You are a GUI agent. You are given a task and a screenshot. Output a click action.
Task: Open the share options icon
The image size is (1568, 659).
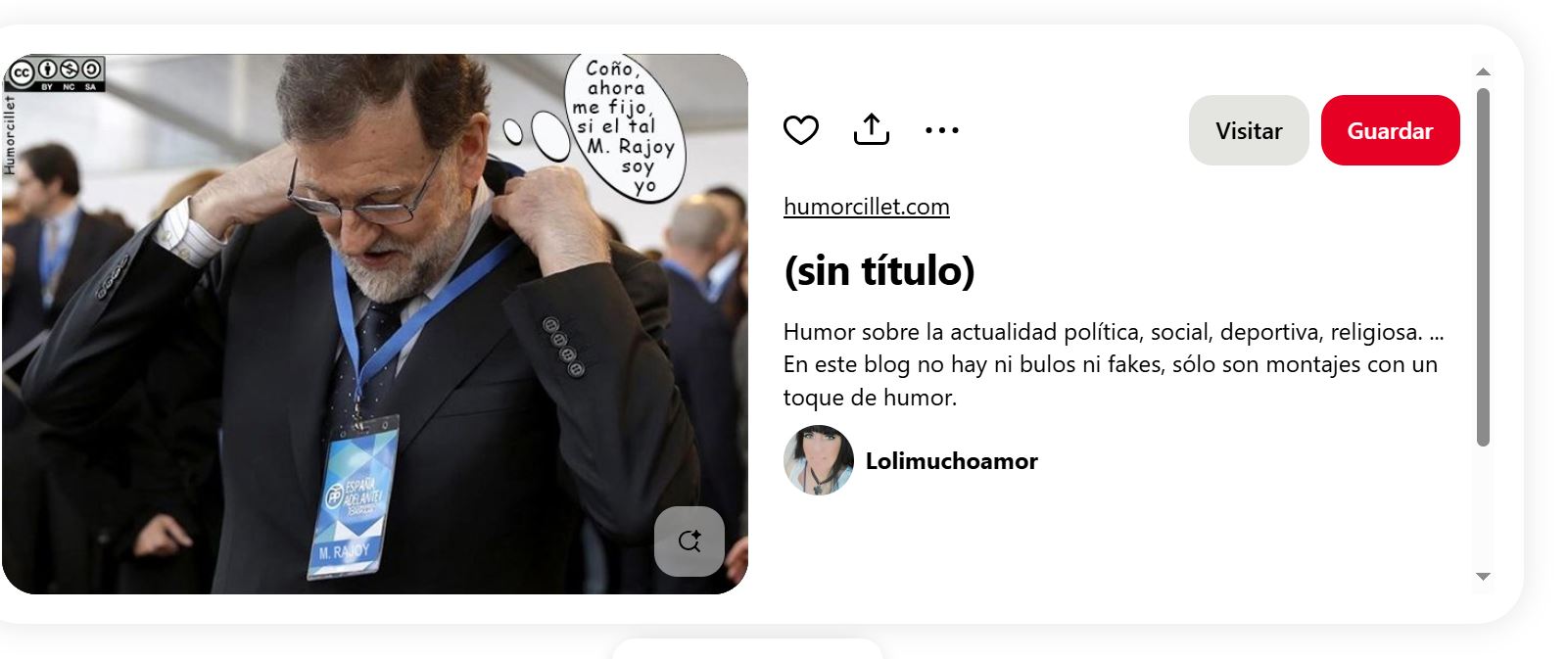pyautogui.click(x=871, y=129)
